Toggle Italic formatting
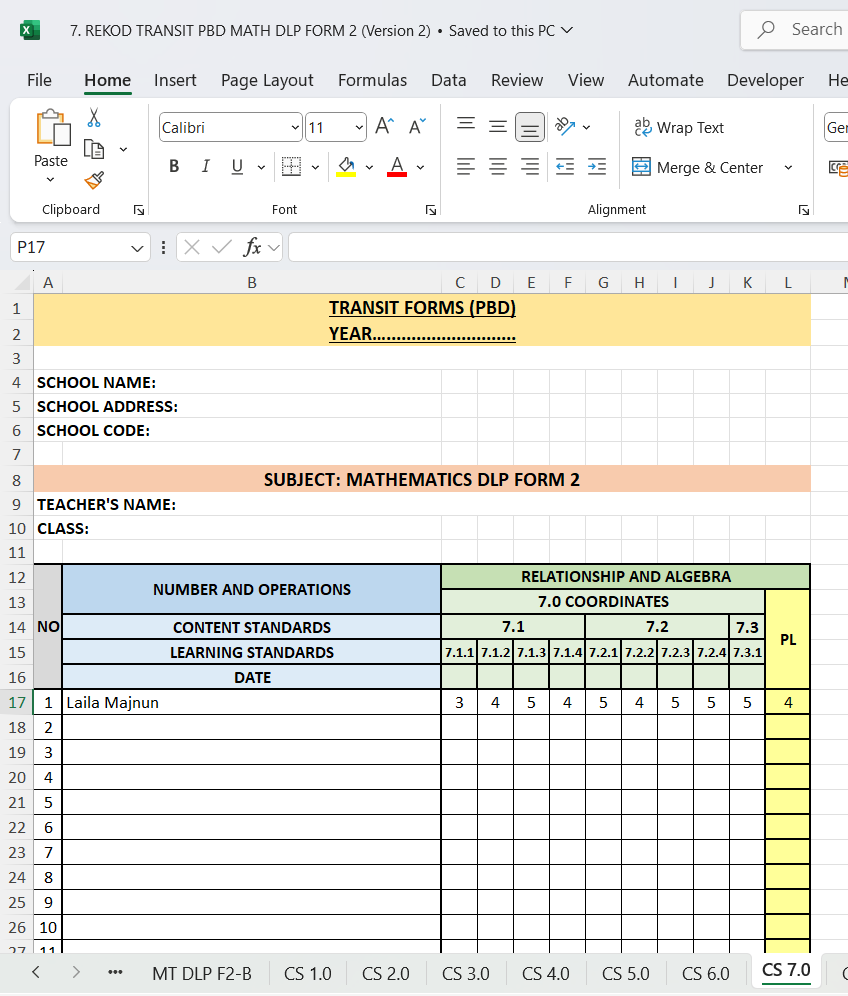 (x=205, y=167)
